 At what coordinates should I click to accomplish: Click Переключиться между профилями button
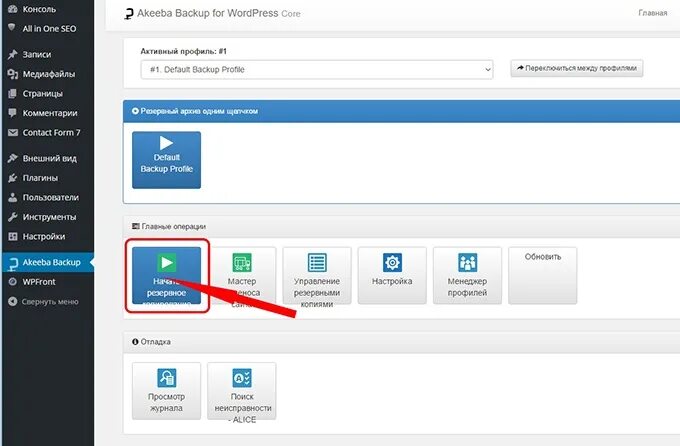pyautogui.click(x=576, y=68)
